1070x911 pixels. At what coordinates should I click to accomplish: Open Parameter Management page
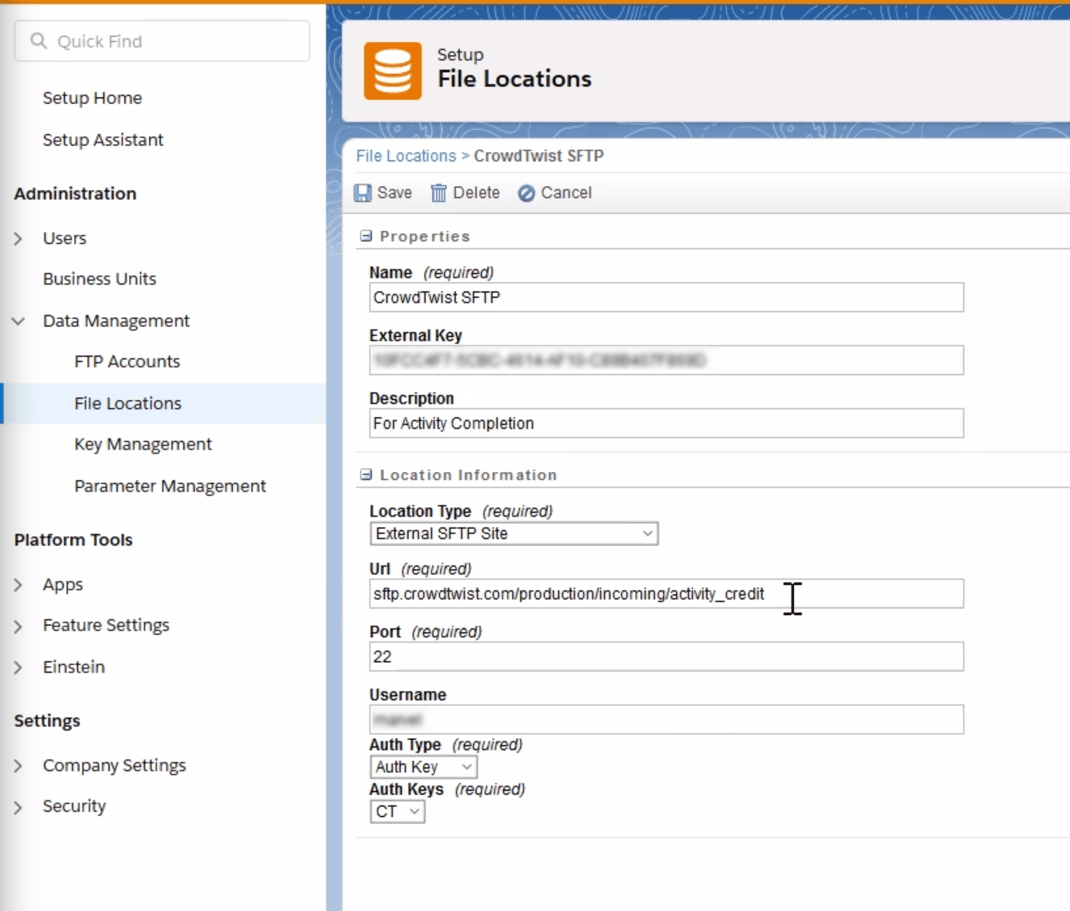(170, 486)
